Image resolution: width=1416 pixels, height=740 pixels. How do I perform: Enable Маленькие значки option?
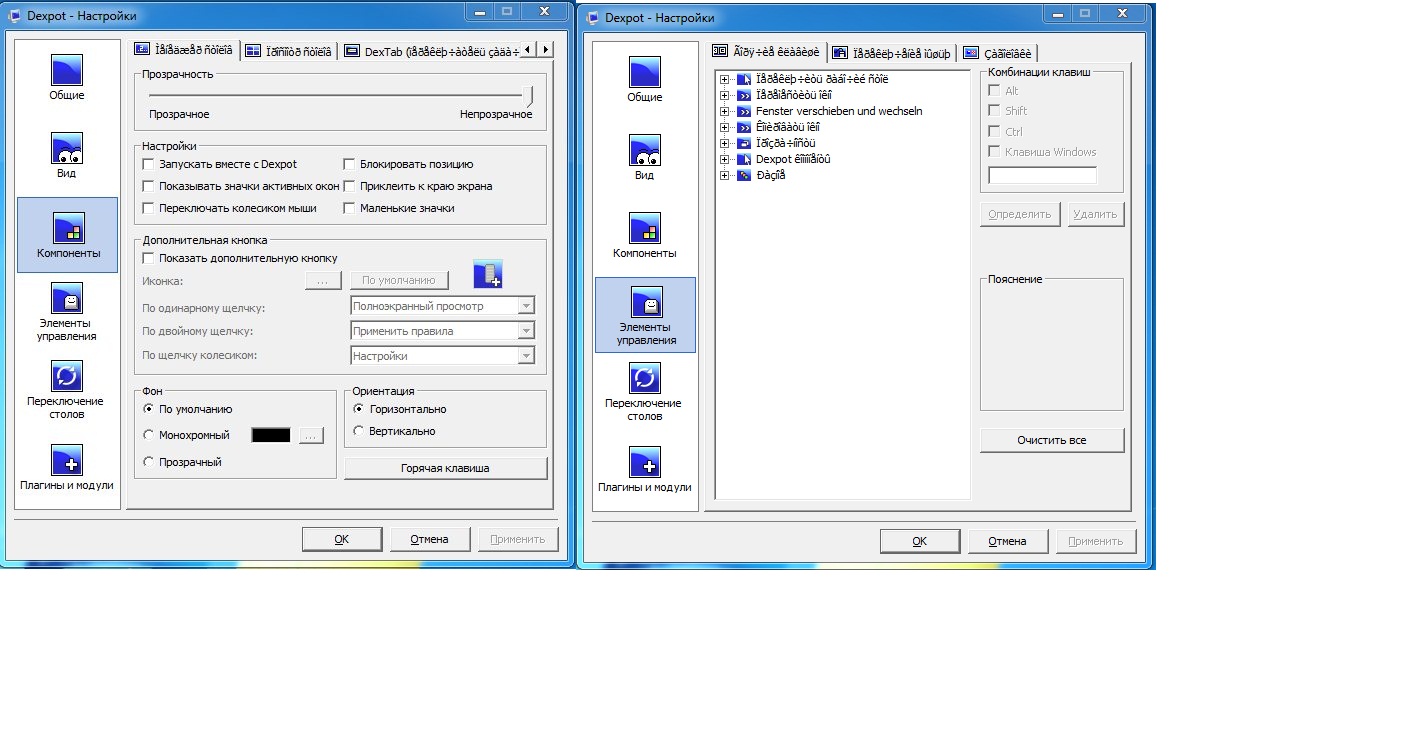tap(349, 208)
